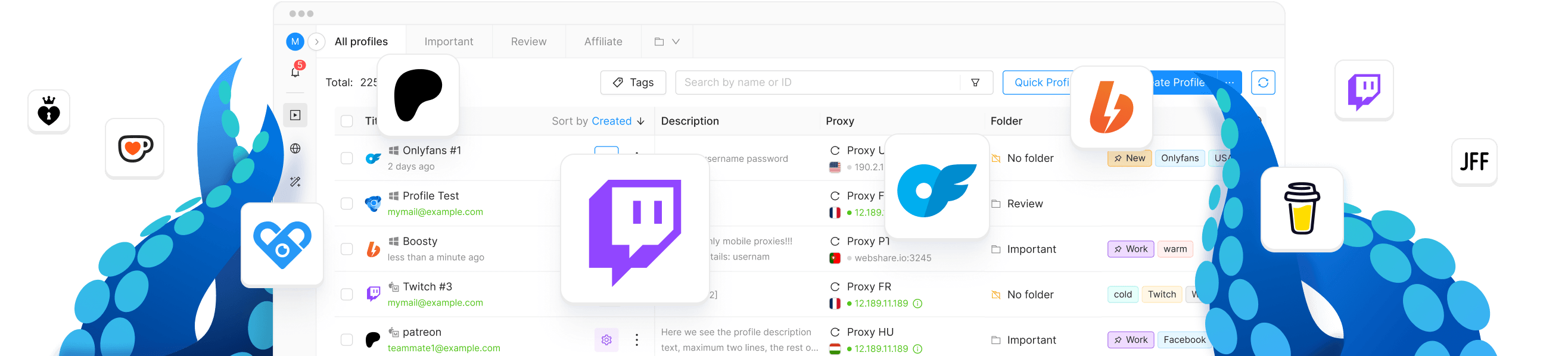This screenshot has width=1568, height=356.
Task: Click the small Twitch tile at far right
Action: [1364, 89]
